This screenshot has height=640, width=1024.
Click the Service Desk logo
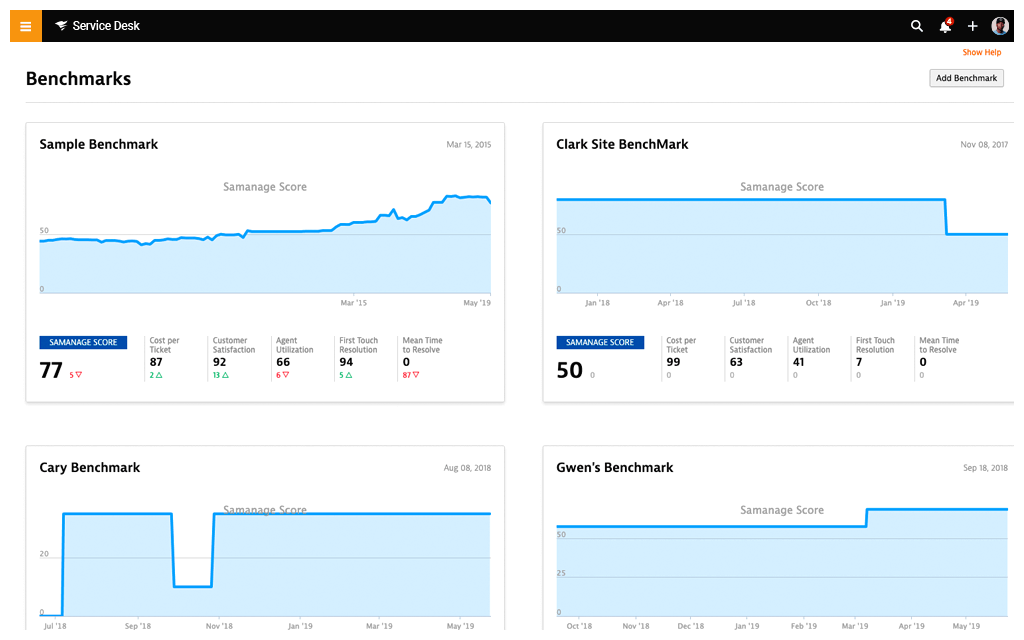pyautogui.click(x=97, y=25)
